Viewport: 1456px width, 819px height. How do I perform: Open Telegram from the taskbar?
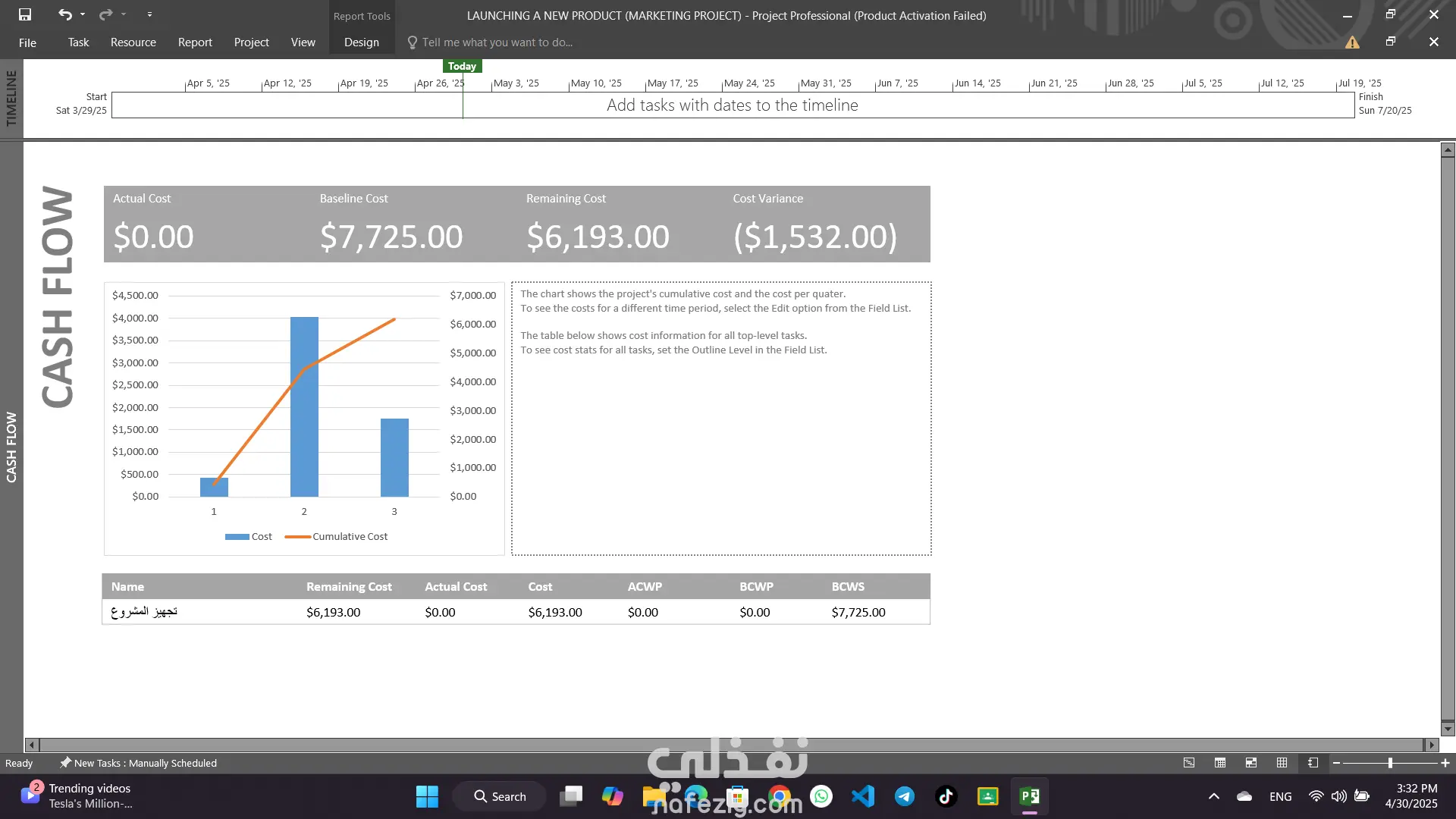coord(904,796)
